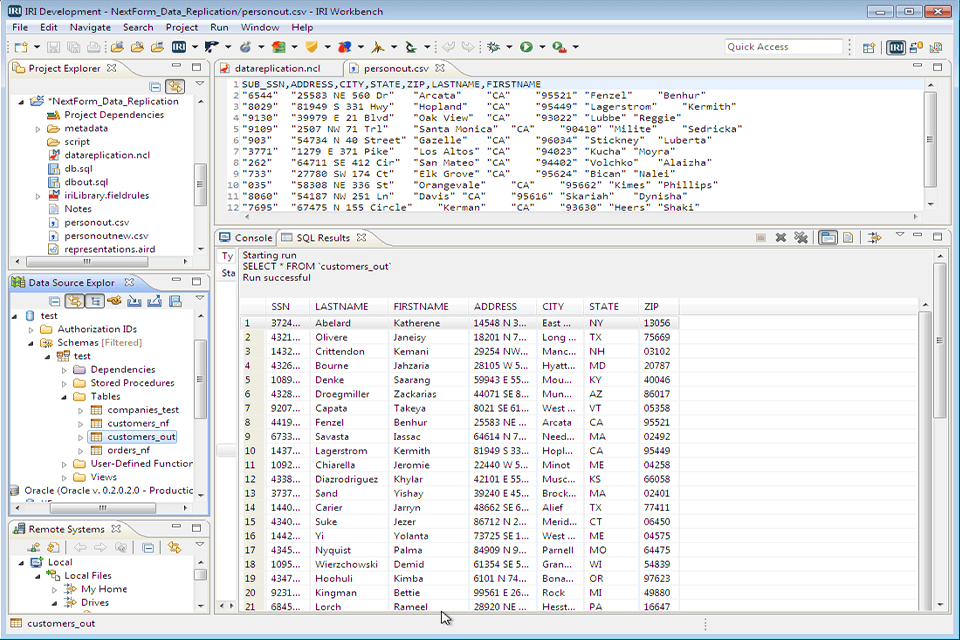The image size is (960, 640).
Task: Click the Project Explorer horizontal scrollbar thumb
Action: click(x=87, y=262)
